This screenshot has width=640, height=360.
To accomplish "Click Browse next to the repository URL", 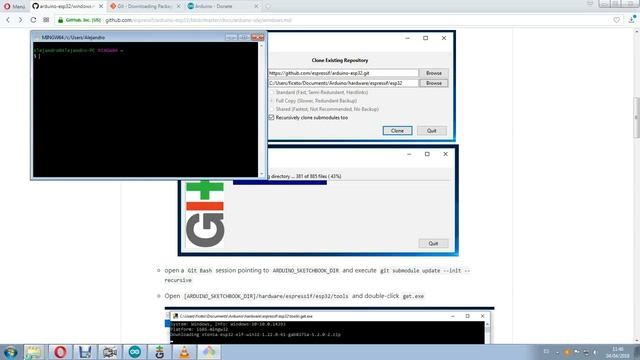I will coord(434,73).
